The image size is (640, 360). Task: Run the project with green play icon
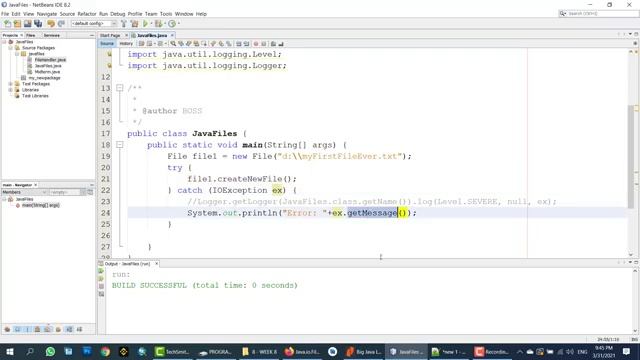pos(145,24)
